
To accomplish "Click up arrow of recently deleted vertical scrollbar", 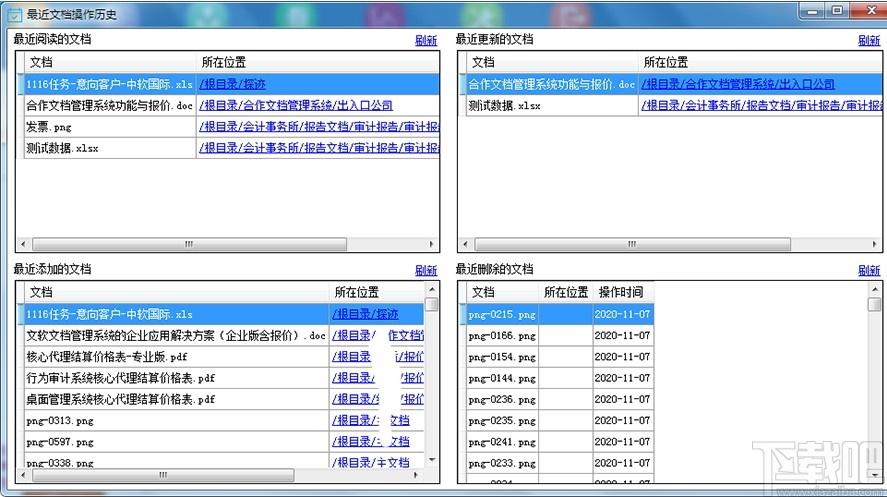I will (875, 289).
